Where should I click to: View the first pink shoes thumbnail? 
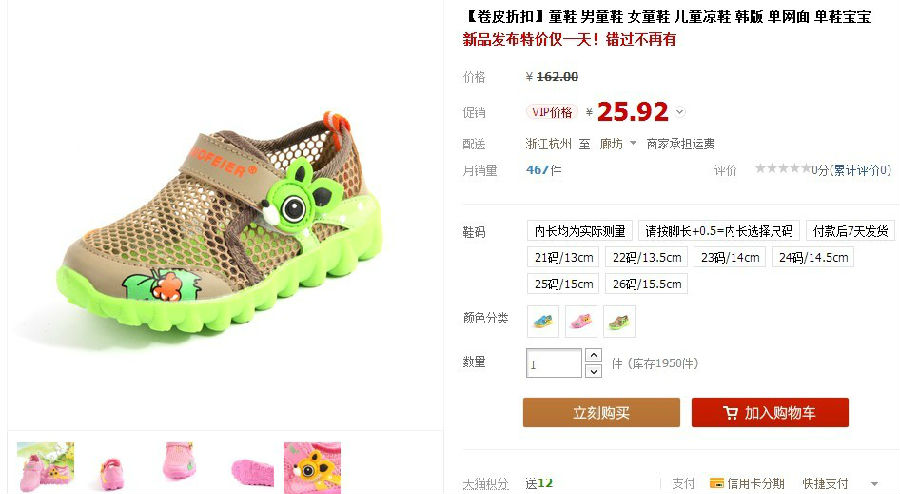[45, 467]
